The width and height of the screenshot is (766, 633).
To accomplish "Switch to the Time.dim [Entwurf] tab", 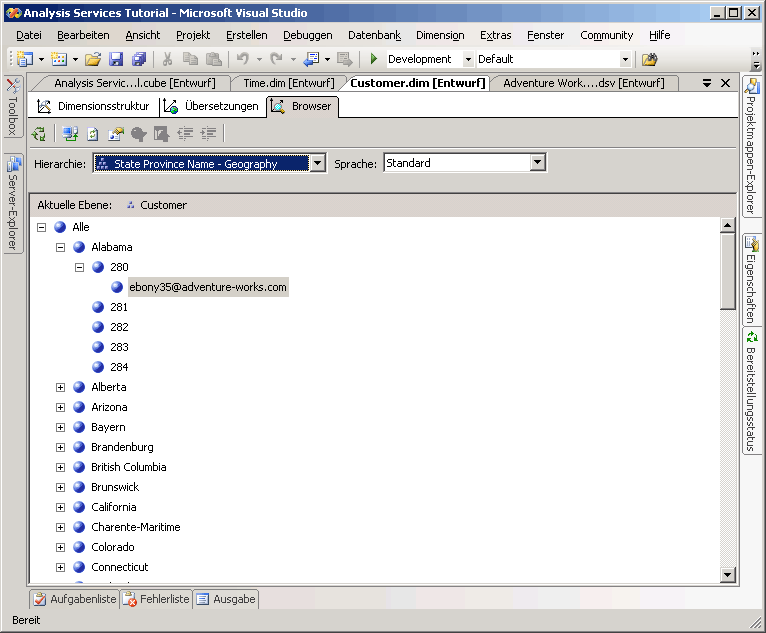I will point(288,83).
